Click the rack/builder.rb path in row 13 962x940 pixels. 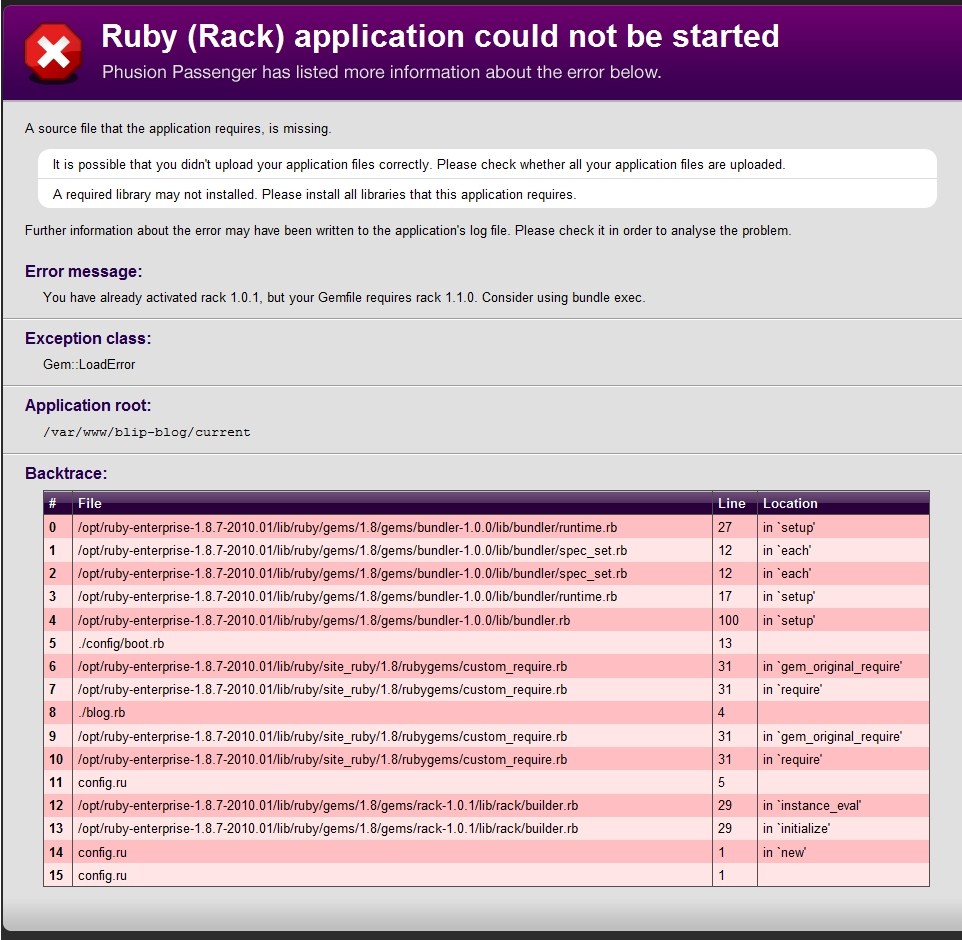328,828
